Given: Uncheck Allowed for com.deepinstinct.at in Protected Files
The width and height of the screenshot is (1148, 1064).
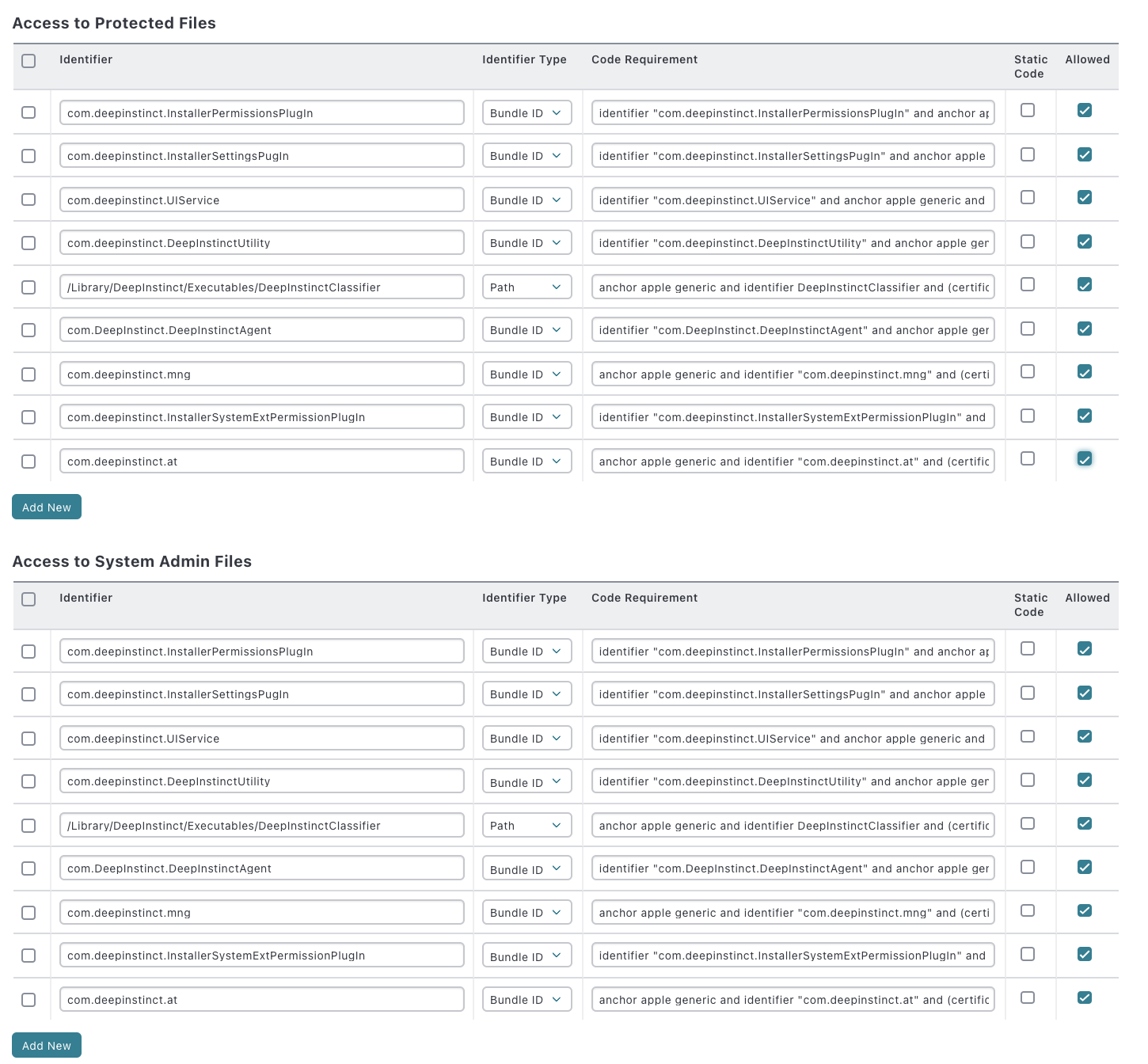Looking at the screenshot, I should tap(1085, 458).
